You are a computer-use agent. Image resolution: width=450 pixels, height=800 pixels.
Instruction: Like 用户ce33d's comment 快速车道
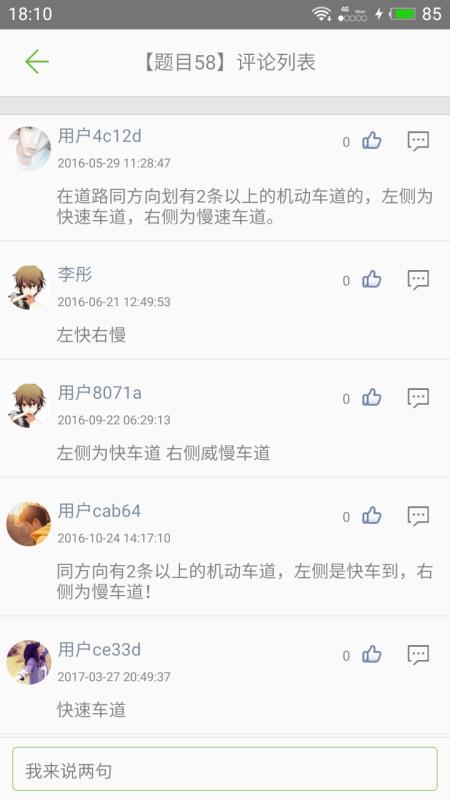[372, 654]
